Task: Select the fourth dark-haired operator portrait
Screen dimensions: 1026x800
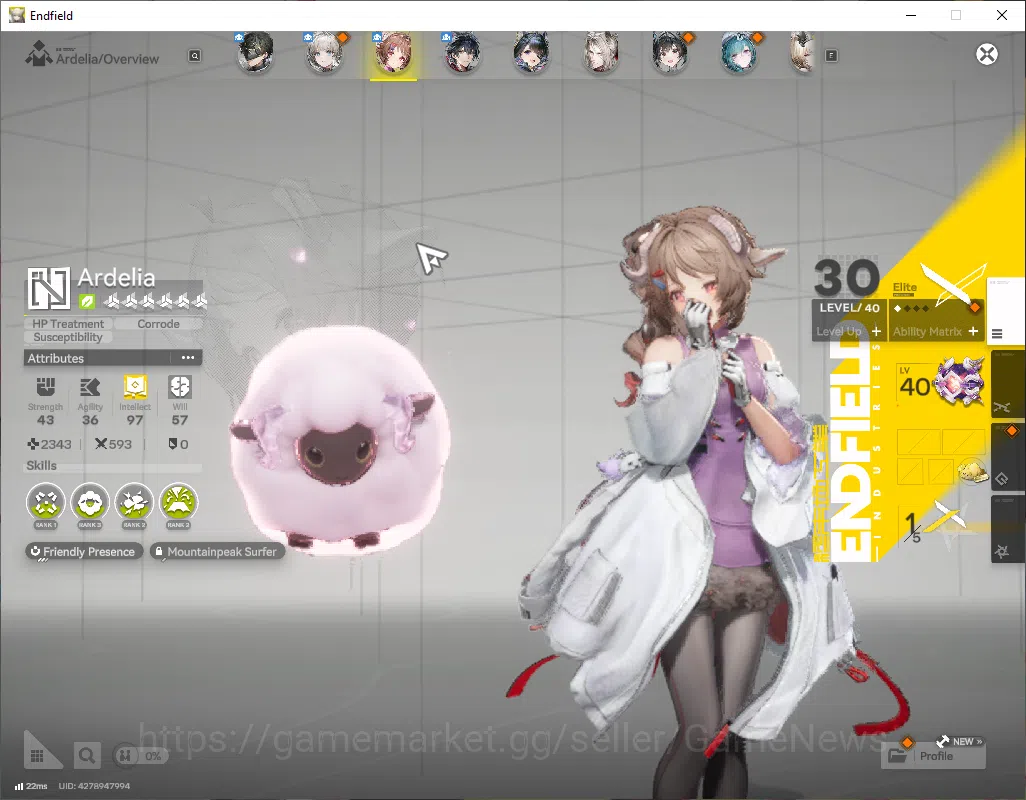Action: click(x=463, y=52)
